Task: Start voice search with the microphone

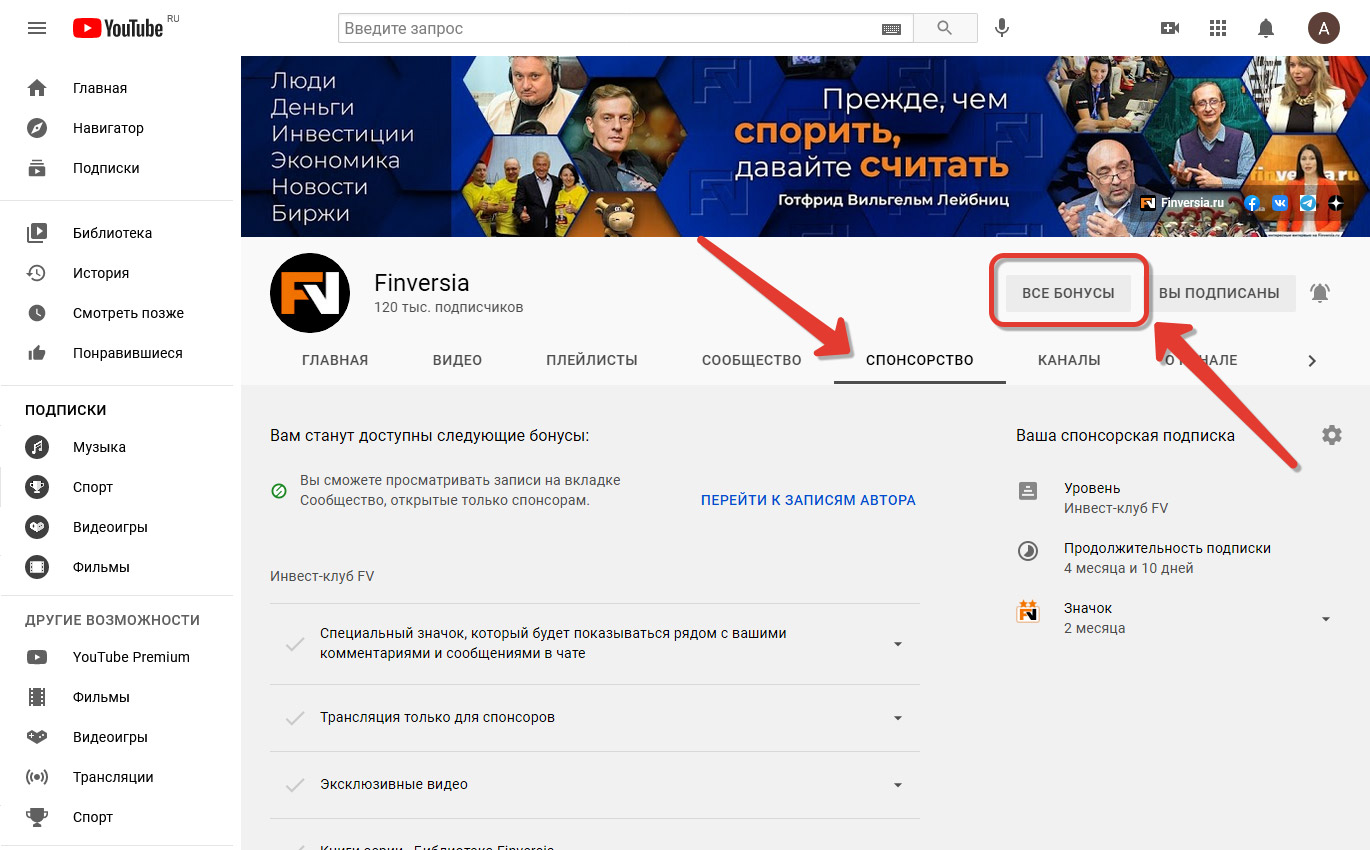Action: point(1001,28)
